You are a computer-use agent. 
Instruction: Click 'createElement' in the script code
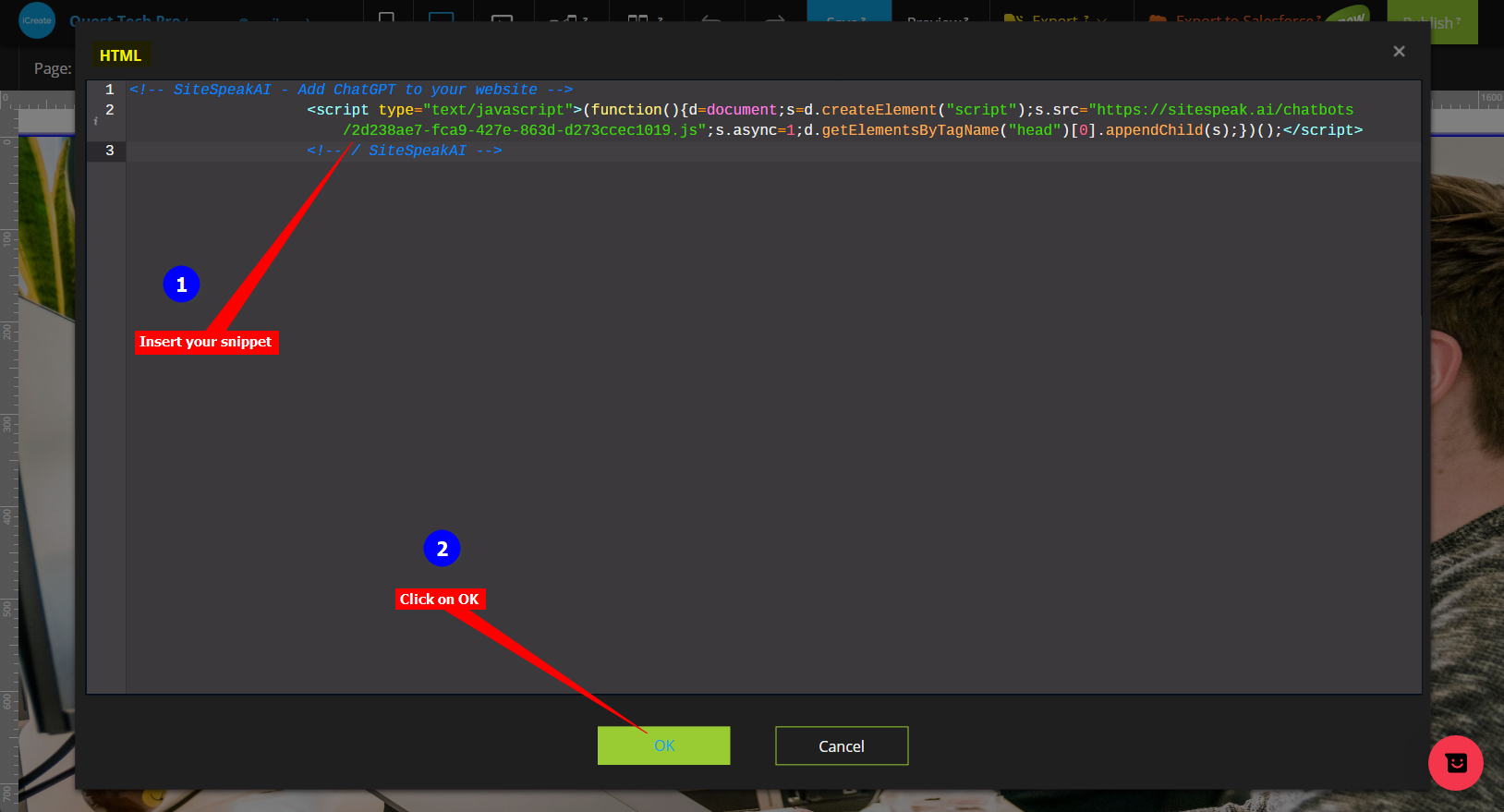point(879,110)
